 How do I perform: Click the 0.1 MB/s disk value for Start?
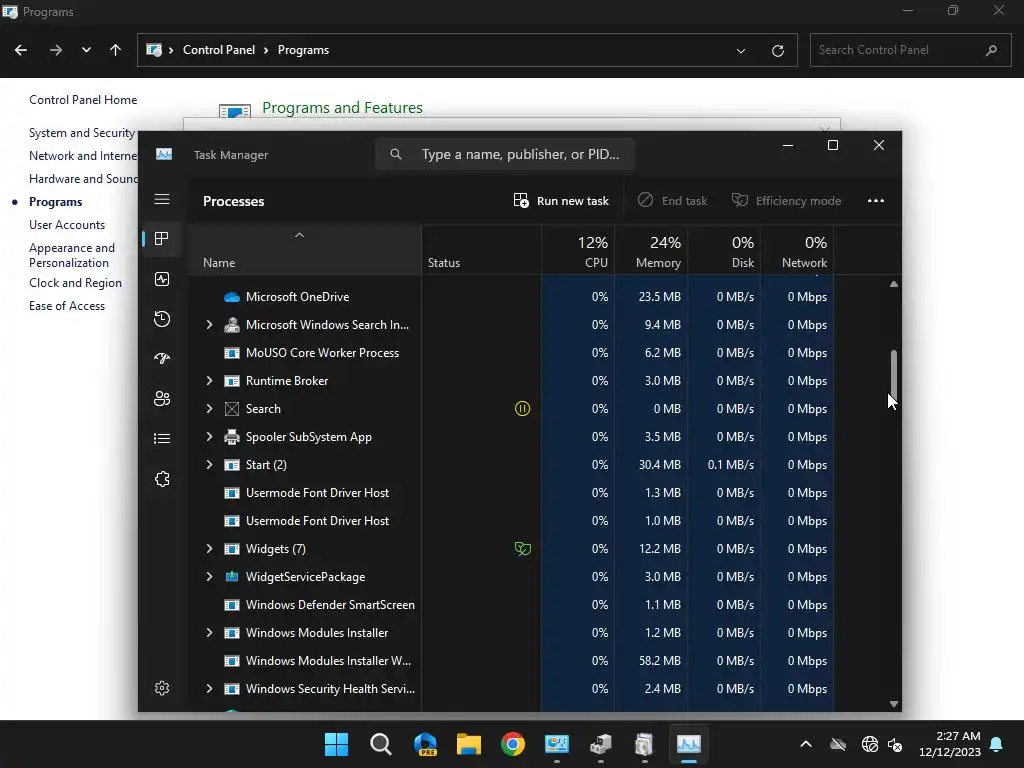point(731,464)
